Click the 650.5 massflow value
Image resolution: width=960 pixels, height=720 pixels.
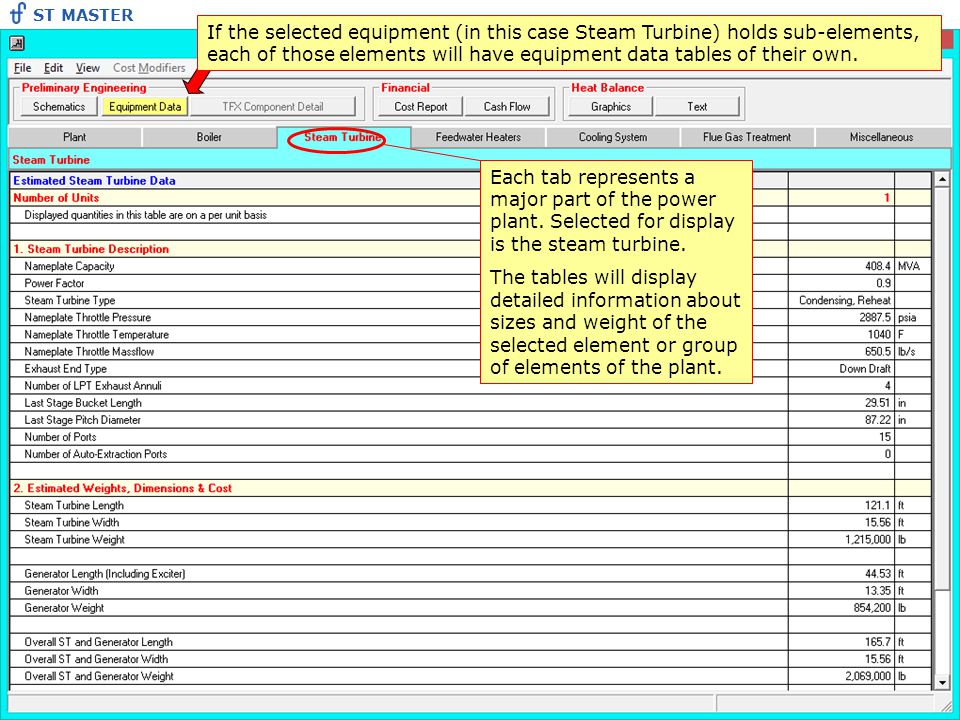pos(877,352)
